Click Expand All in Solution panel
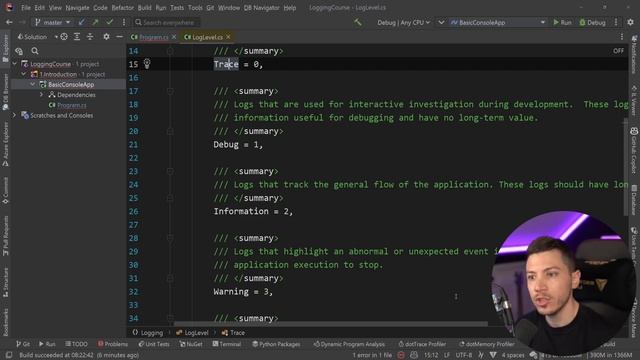This screenshot has width=640, height=360. coord(77,37)
